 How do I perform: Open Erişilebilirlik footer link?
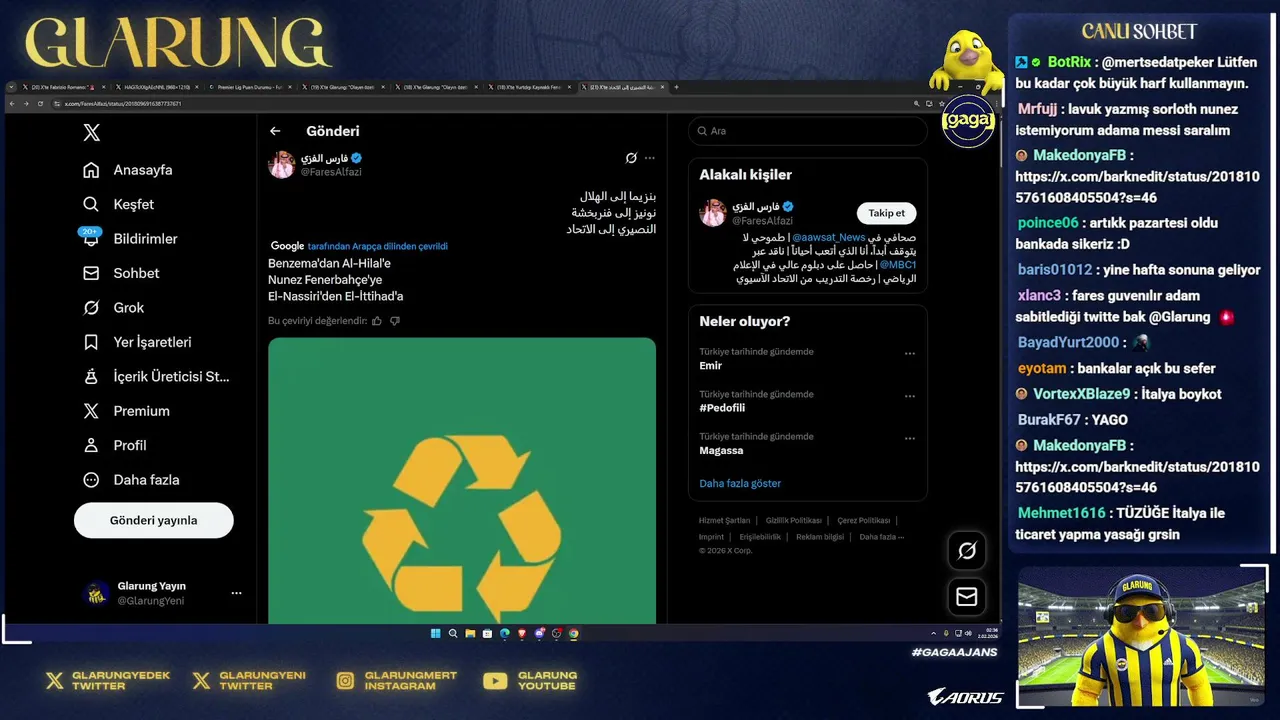[760, 537]
